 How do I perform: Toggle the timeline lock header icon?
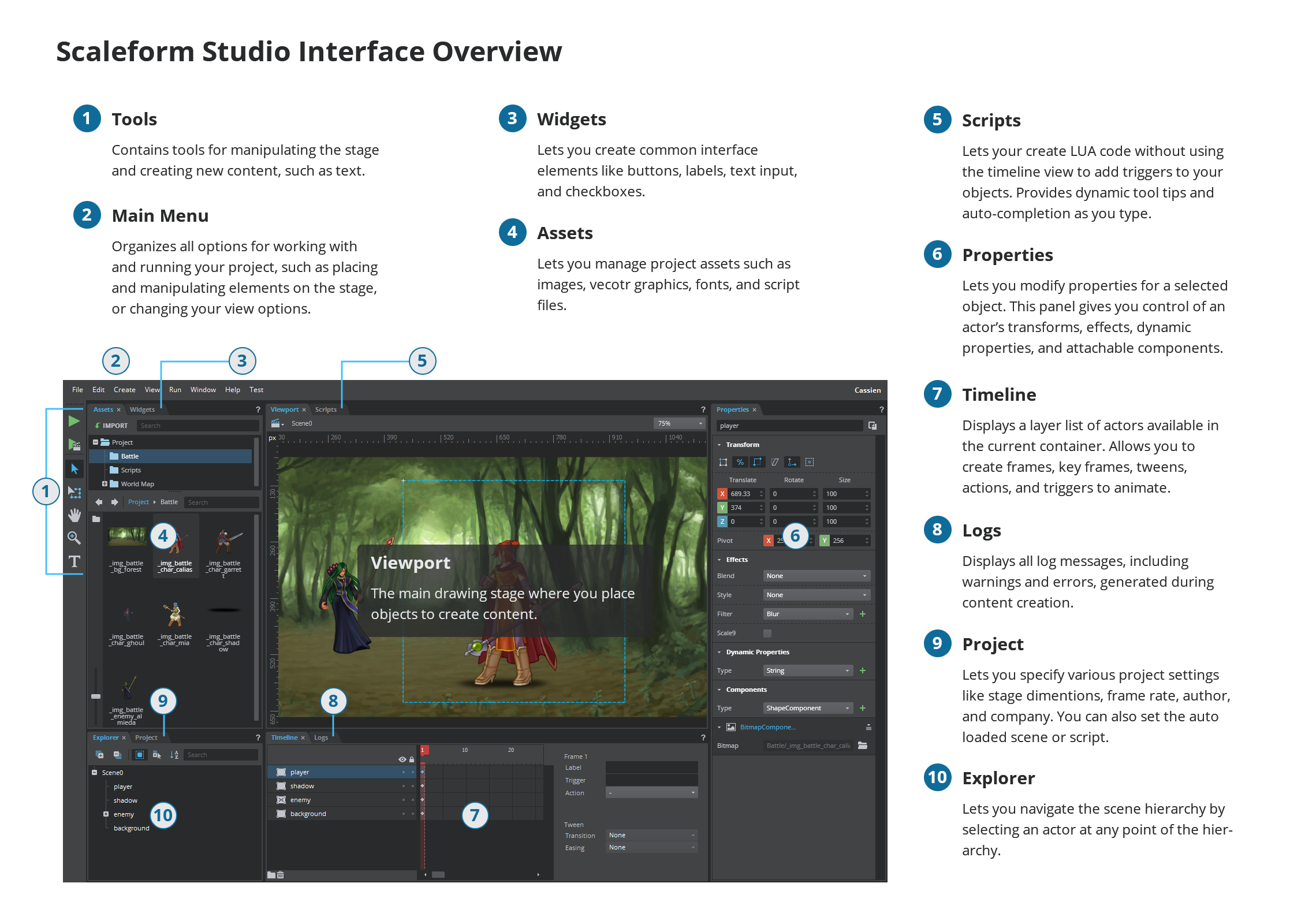(x=412, y=759)
